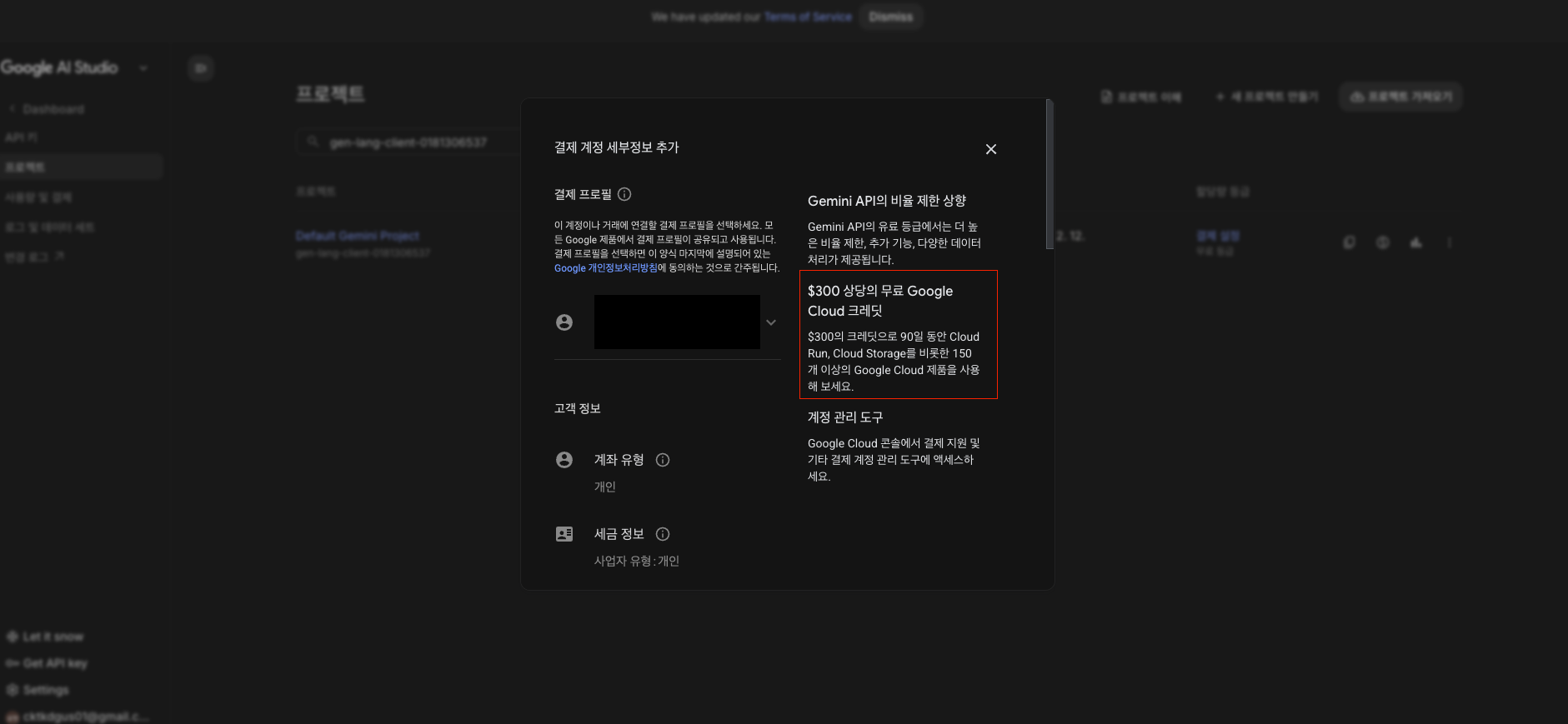Image resolution: width=1568 pixels, height=724 pixels.
Task: Click '사업자 유형 : 개인' text
Action: click(x=637, y=562)
